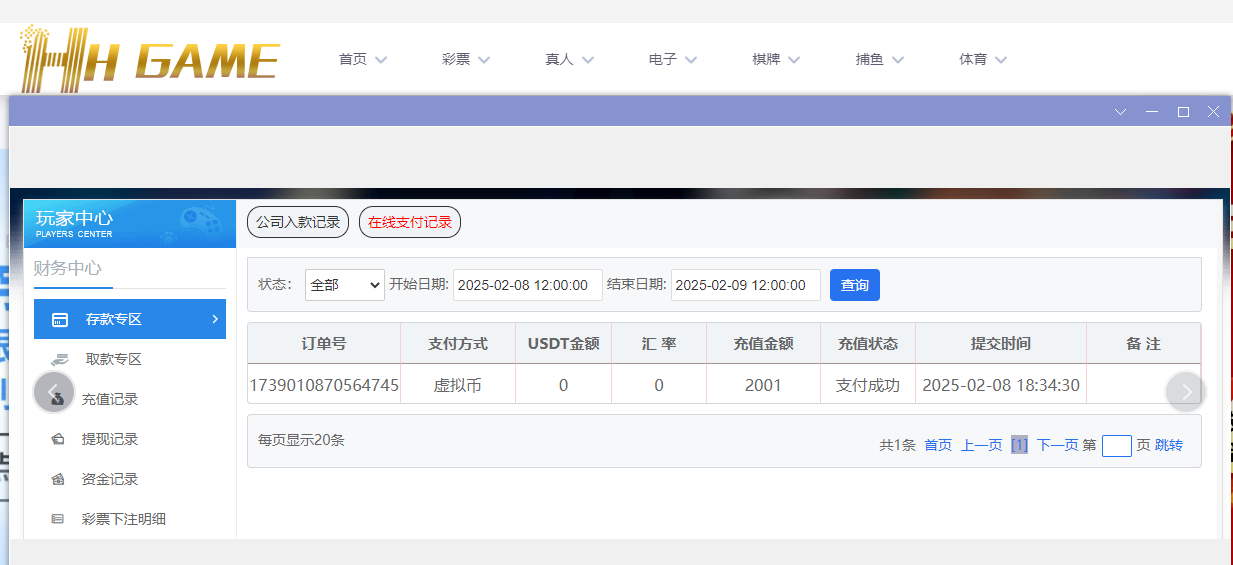Click the deposit zone card icon

coord(60,320)
